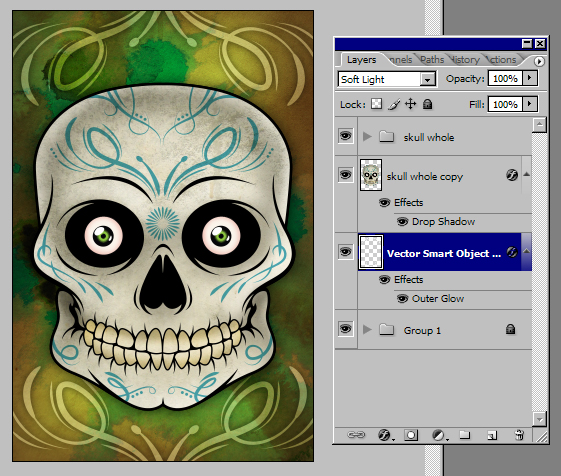The image size is (561, 476).
Task: Create a new layer icon
Action: pos(492,435)
